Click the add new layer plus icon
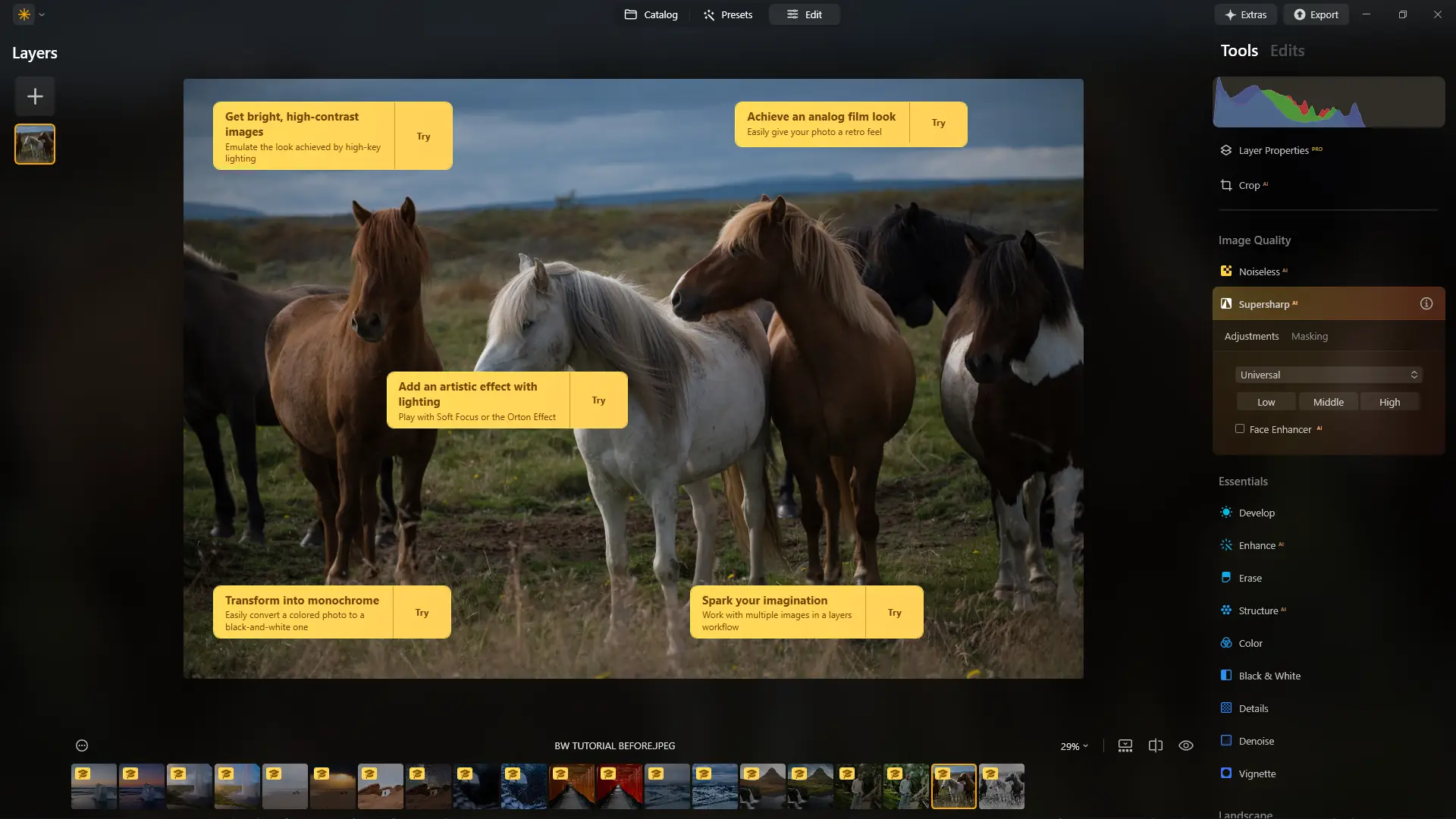This screenshot has width=1456, height=819. tap(35, 96)
